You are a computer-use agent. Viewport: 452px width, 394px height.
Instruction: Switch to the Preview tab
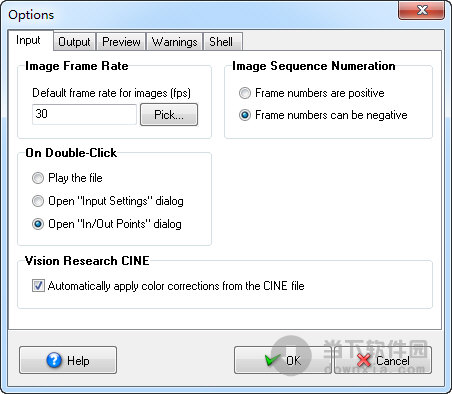[x=121, y=42]
